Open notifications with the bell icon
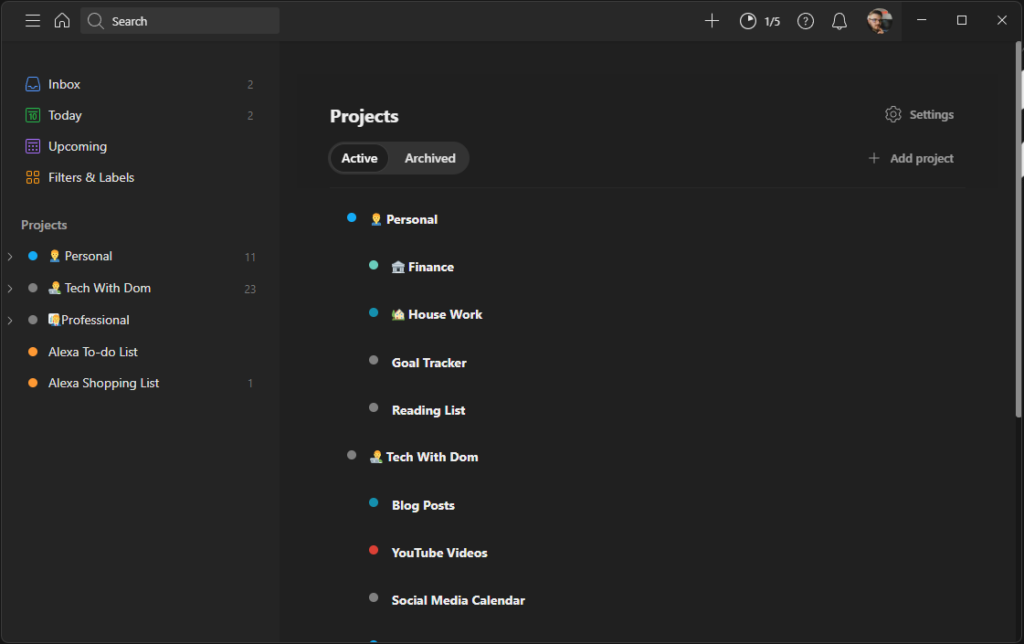Image resolution: width=1024 pixels, height=644 pixels. (x=839, y=20)
